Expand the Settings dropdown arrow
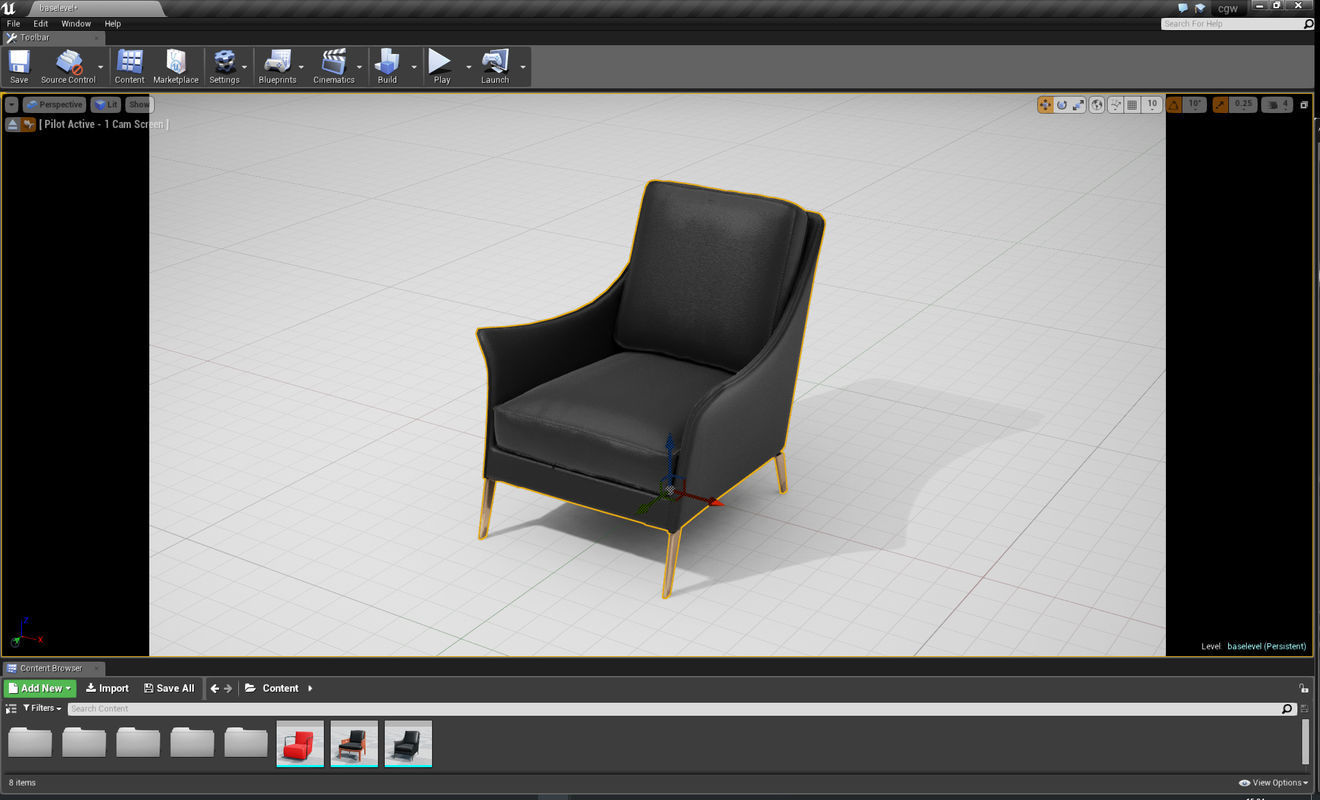The width and height of the screenshot is (1320, 800). click(x=245, y=68)
